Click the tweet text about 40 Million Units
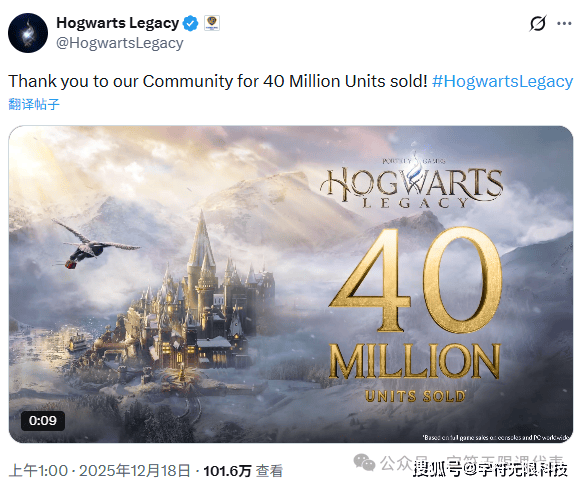Screen dimensions: 582x486 pos(218,81)
